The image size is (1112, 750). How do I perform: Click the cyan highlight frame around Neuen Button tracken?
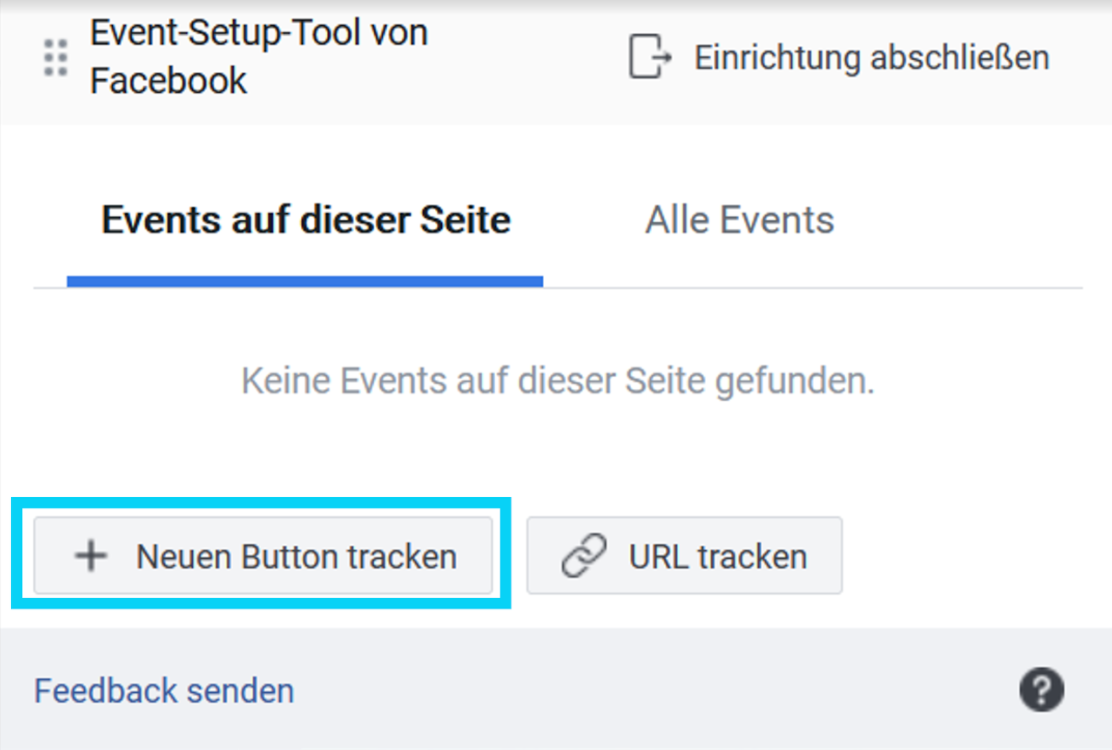[261, 501]
